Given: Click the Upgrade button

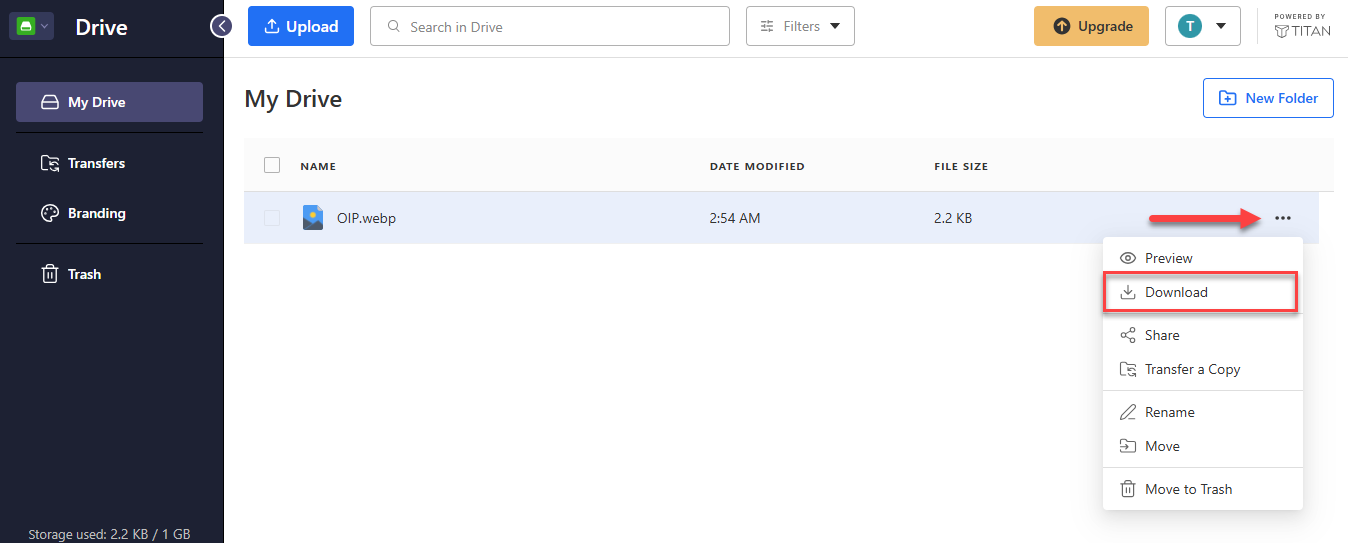Looking at the screenshot, I should (x=1091, y=26).
